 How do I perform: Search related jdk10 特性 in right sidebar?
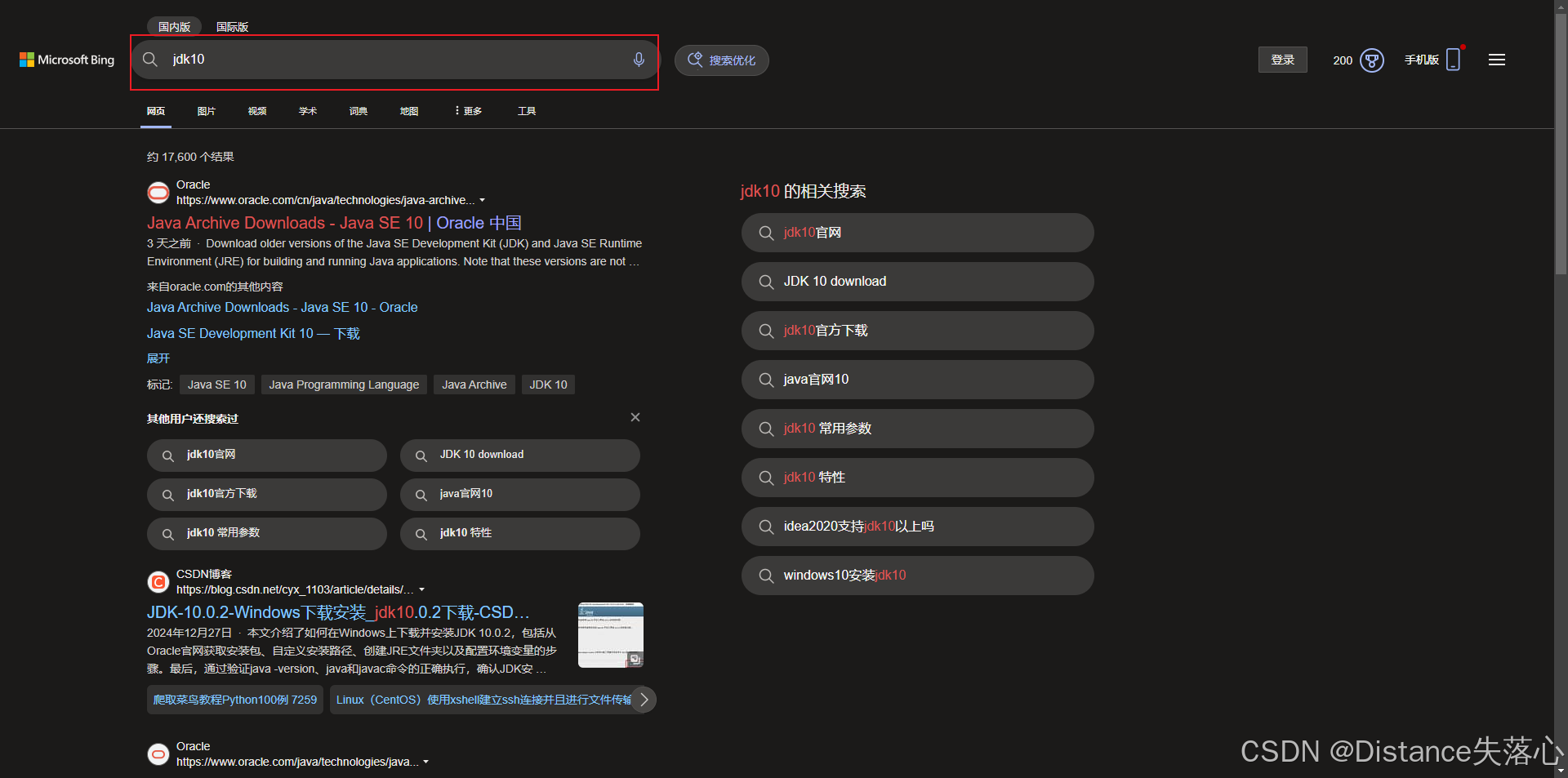click(x=917, y=478)
